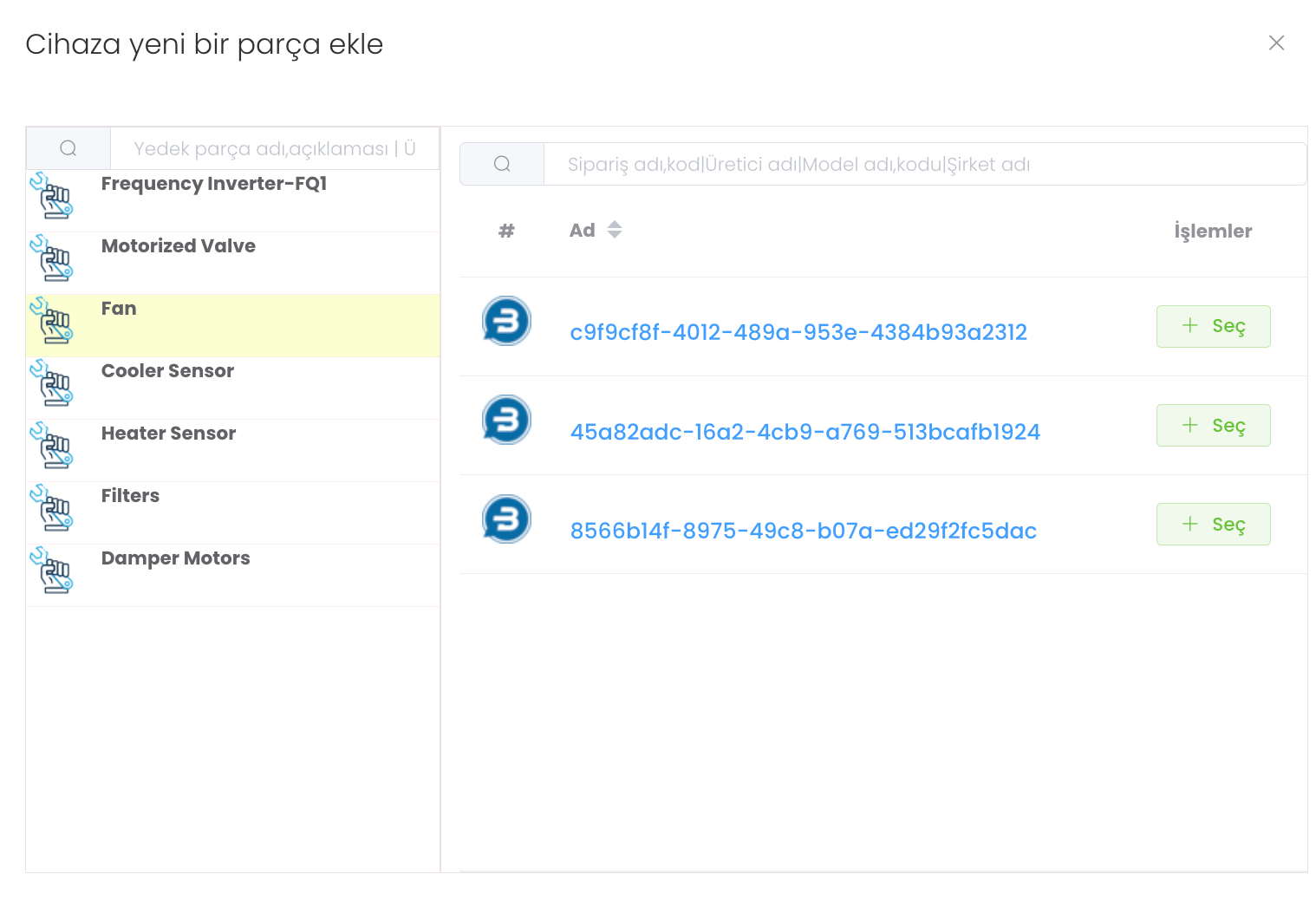
Task: Click the part icon next to Cooler Sensor
Action: [52, 384]
